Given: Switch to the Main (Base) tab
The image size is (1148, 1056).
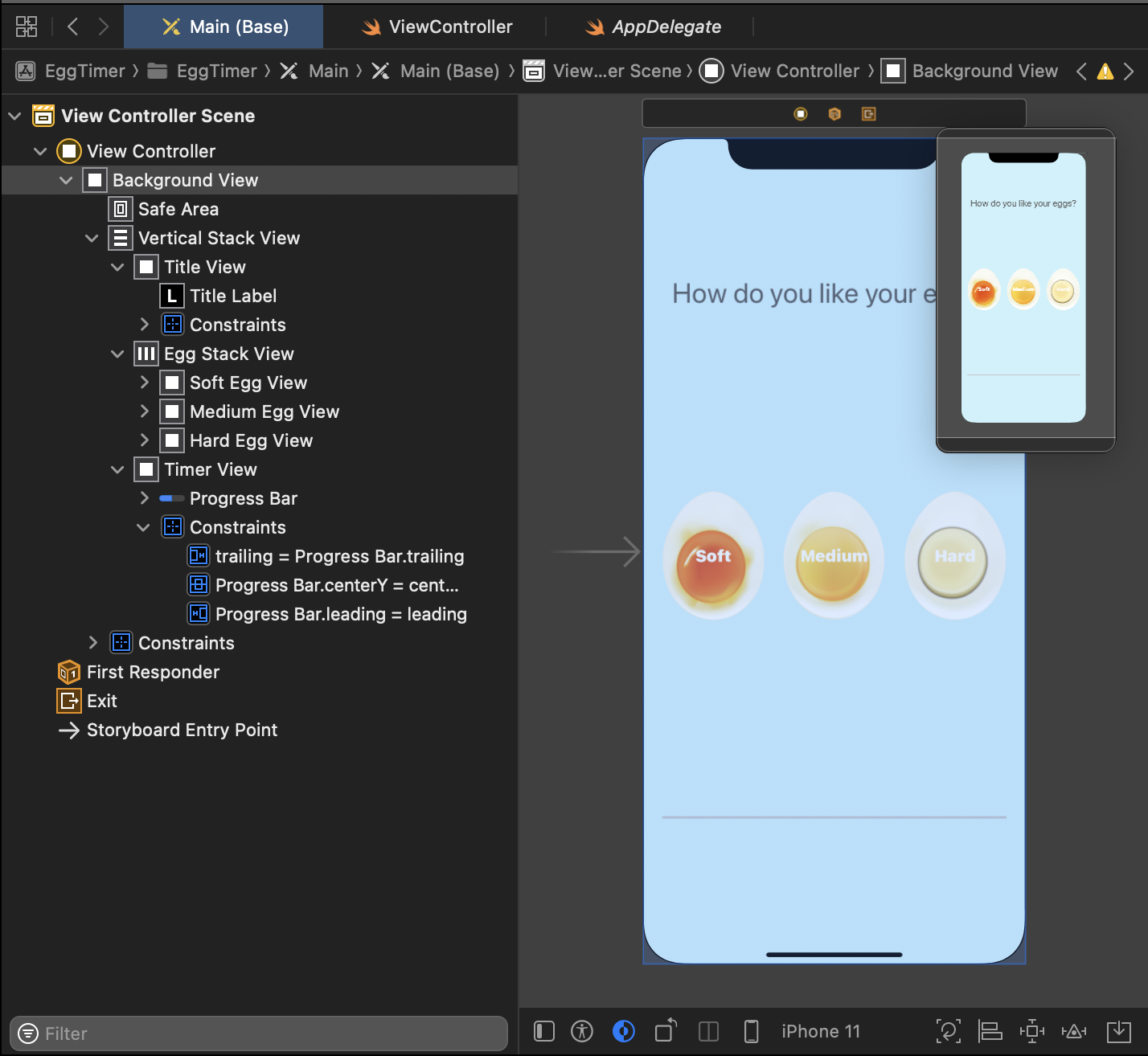Looking at the screenshot, I should click(x=223, y=27).
